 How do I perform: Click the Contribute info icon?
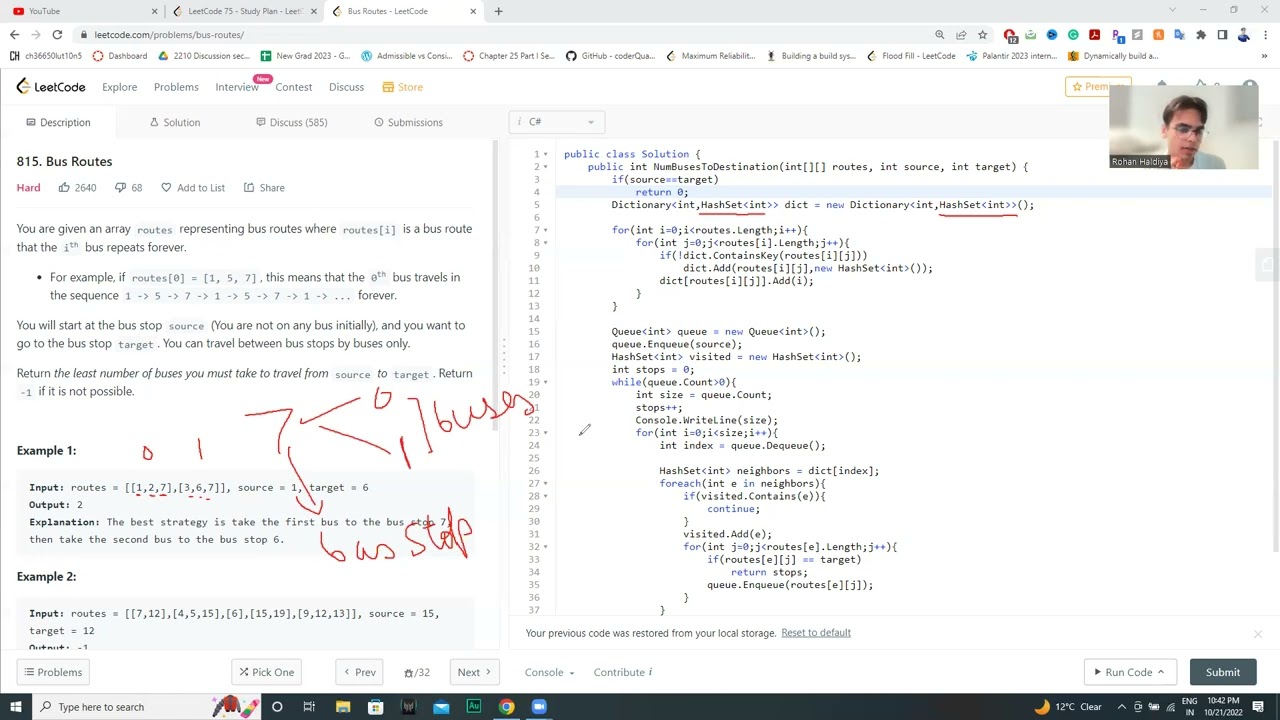click(650, 672)
